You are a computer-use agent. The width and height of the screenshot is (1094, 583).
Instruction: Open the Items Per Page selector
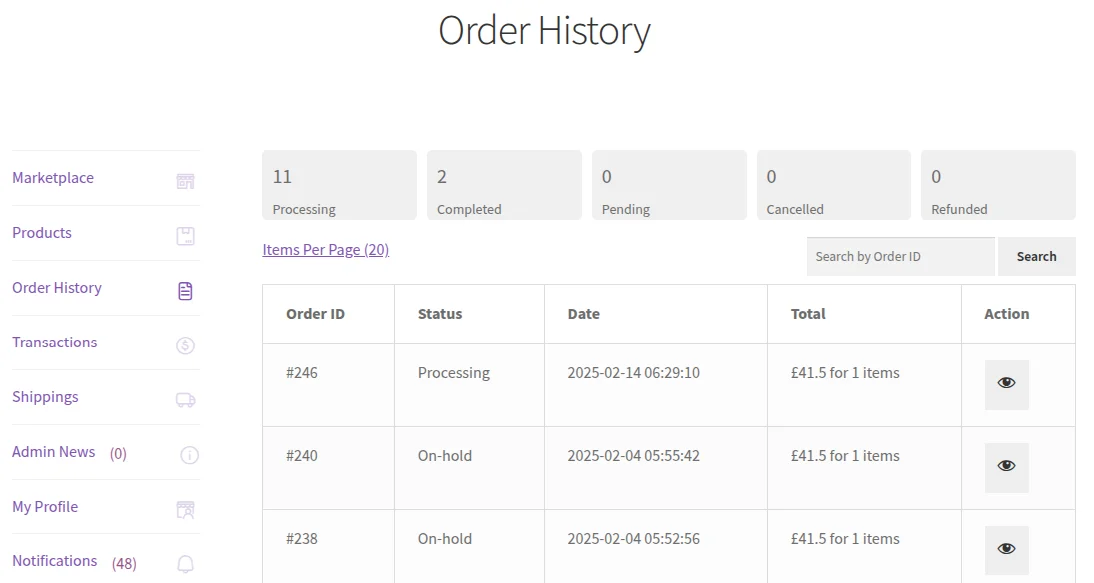[325, 249]
